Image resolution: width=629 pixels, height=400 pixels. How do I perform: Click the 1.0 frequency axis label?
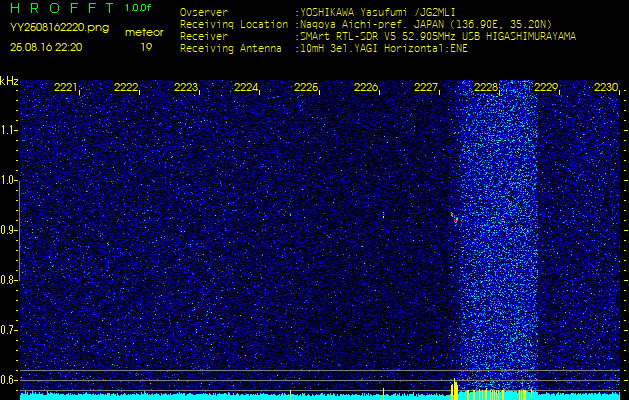click(8, 180)
